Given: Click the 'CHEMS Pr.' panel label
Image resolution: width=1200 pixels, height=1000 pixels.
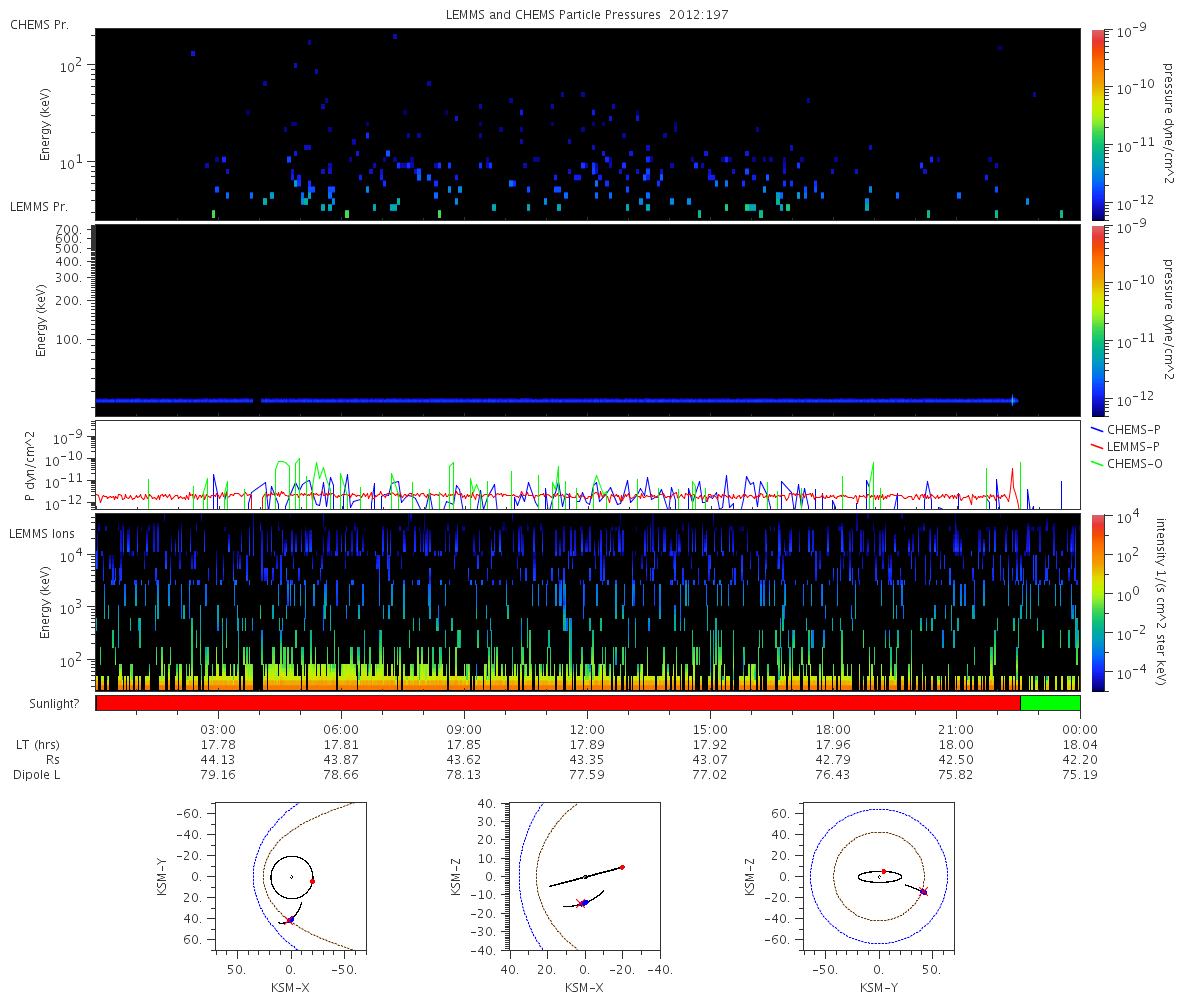Looking at the screenshot, I should 38,24.
